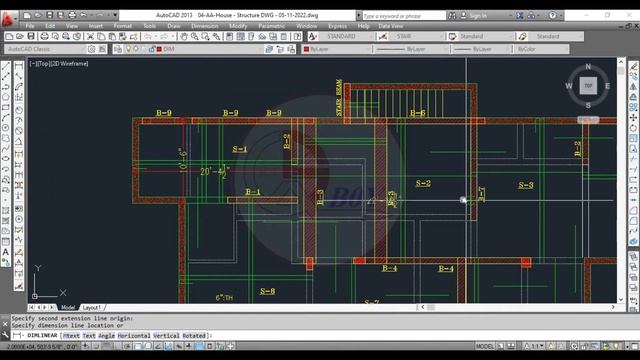This screenshot has width=640, height=360.
Task: Click Sign In in title bar
Action: click(x=478, y=16)
